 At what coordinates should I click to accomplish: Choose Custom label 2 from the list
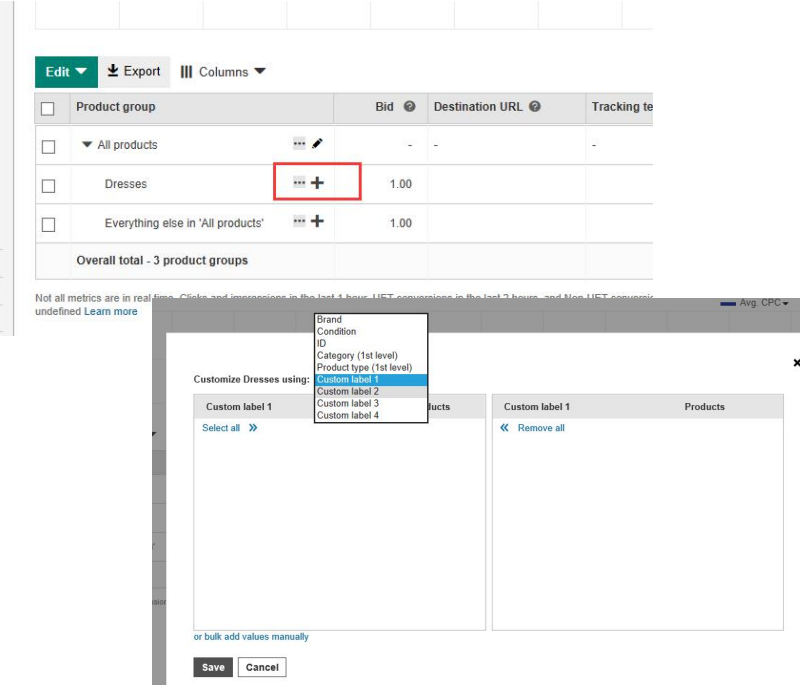(x=348, y=392)
